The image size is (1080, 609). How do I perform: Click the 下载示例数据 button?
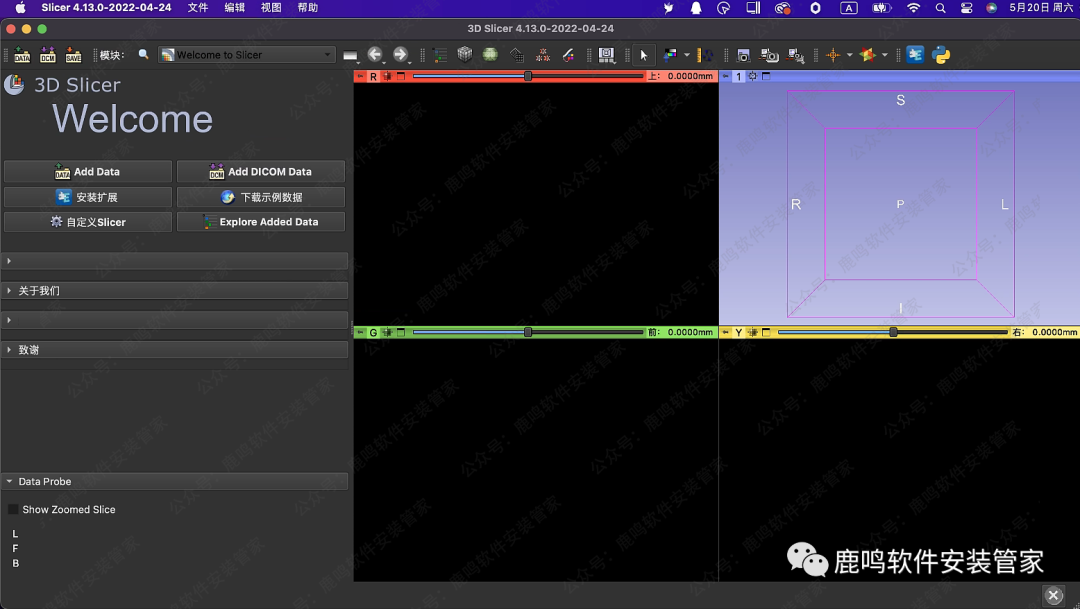[261, 197]
